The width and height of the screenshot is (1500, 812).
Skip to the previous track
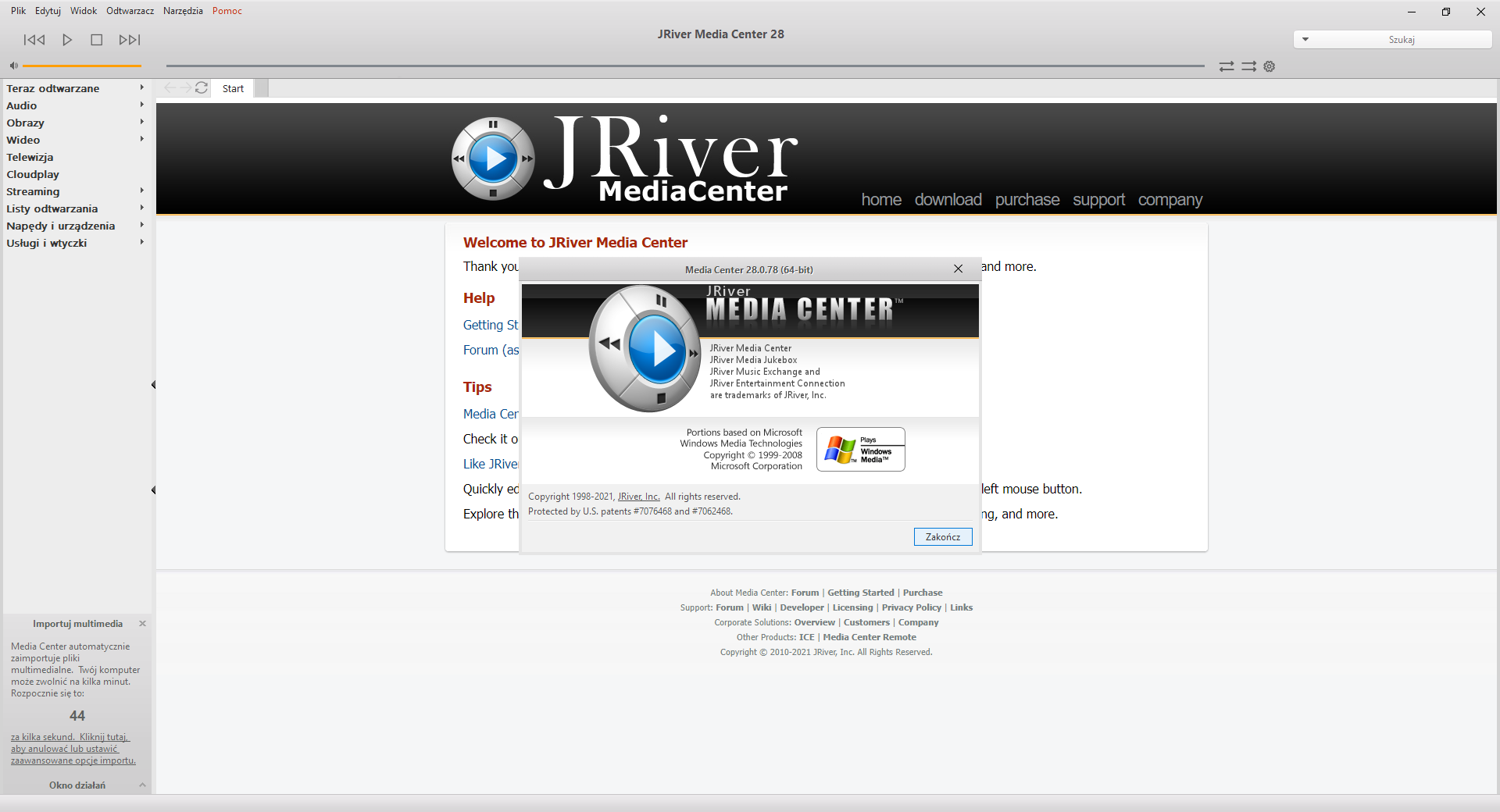coord(34,40)
